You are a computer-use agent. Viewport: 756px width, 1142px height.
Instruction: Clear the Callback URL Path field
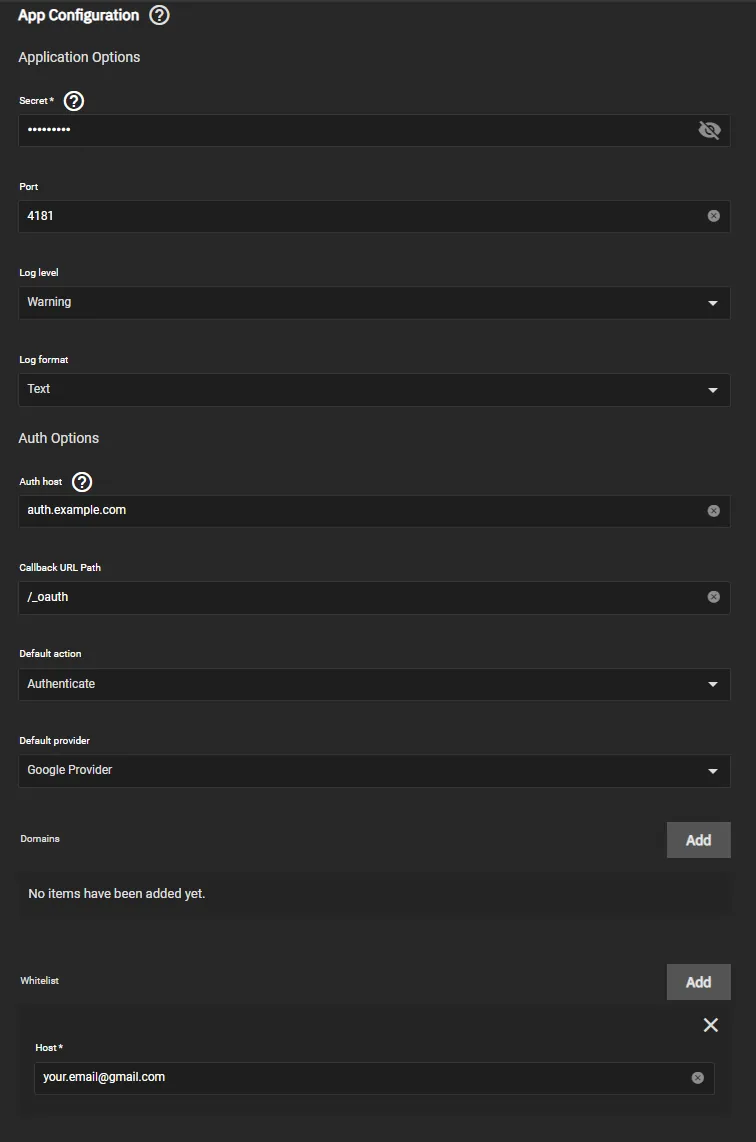[714, 596]
